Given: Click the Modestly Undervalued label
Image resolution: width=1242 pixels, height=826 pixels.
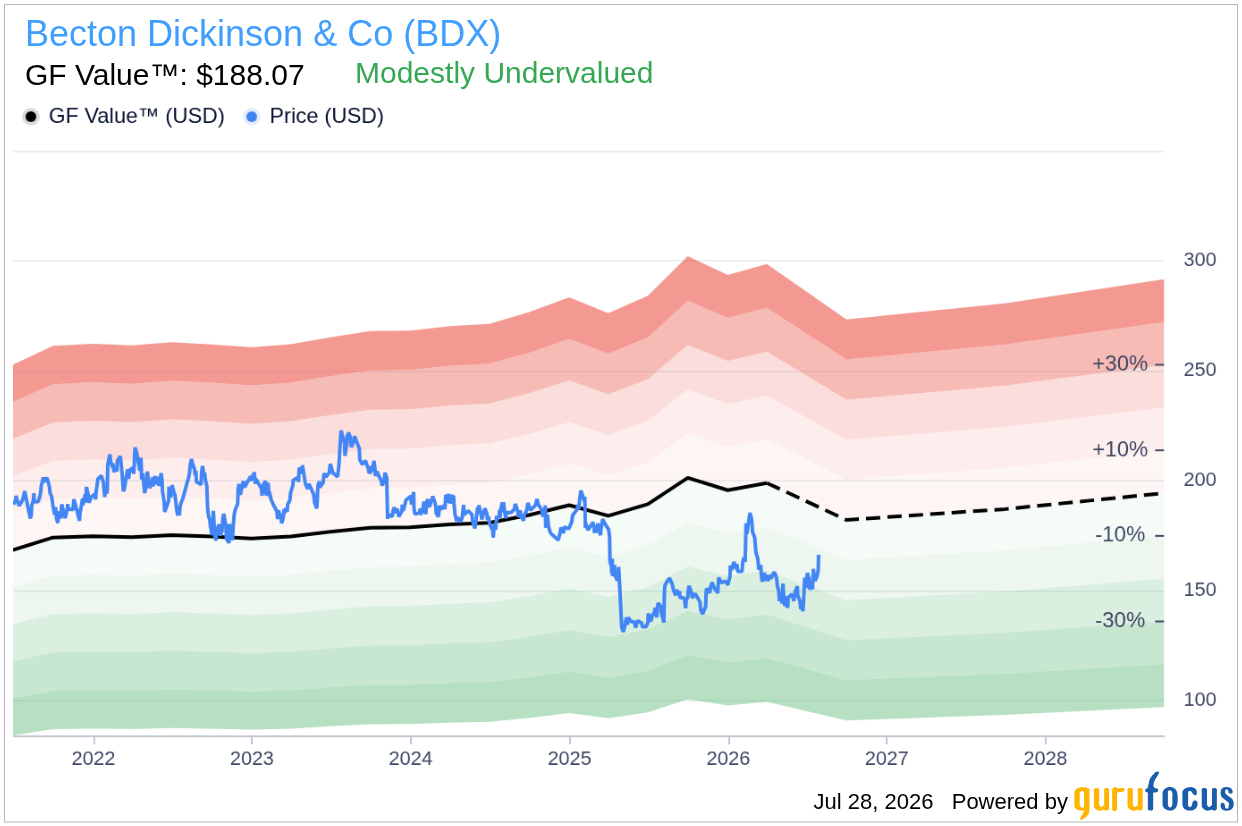Looking at the screenshot, I should [504, 73].
